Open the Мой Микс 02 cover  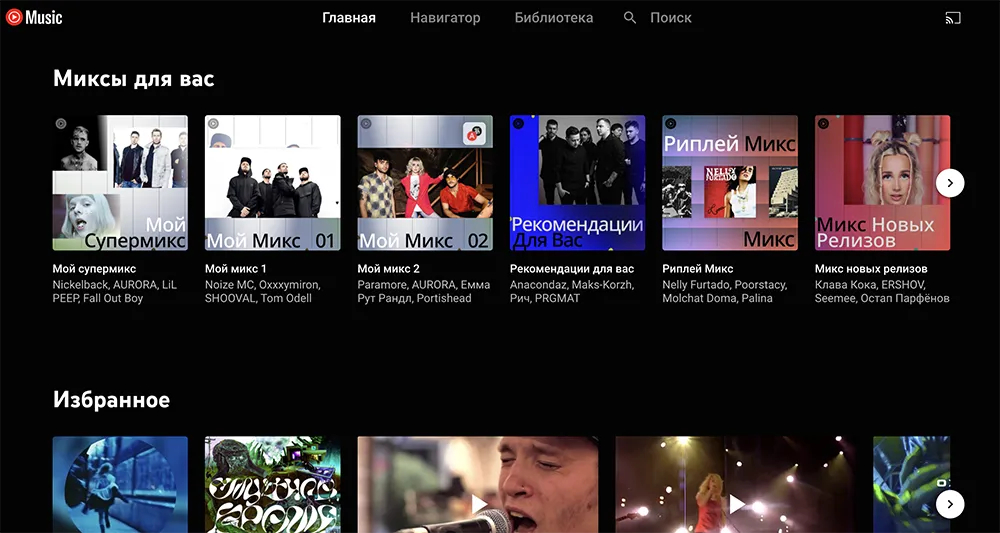click(425, 183)
